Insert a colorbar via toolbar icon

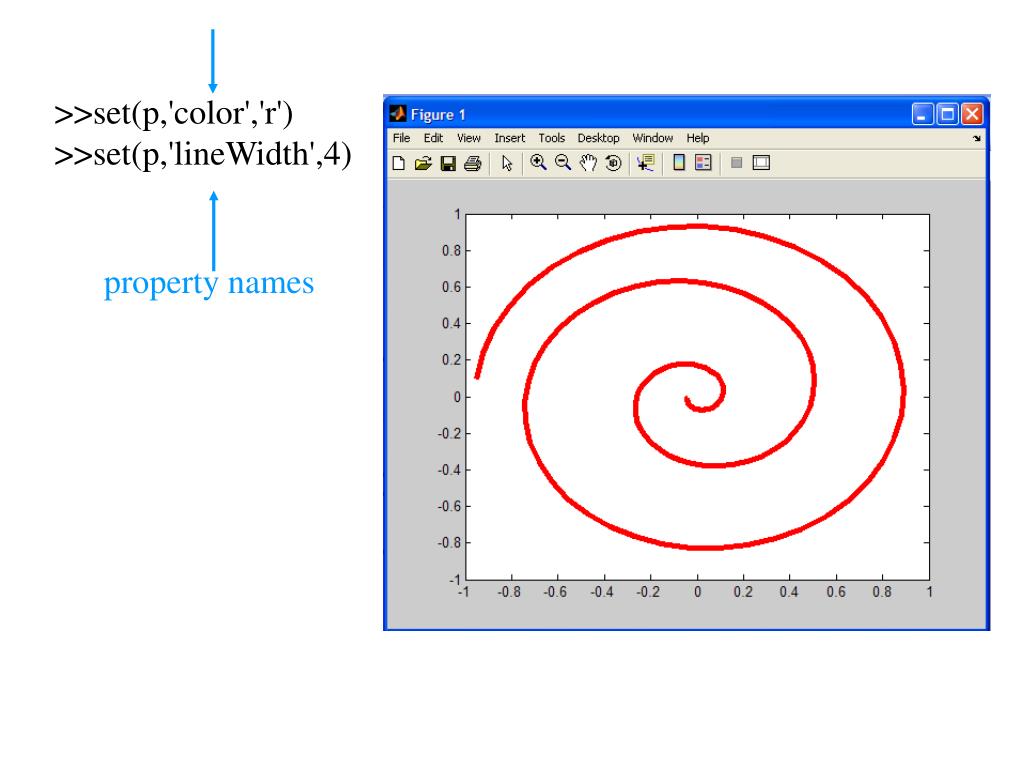(679, 163)
